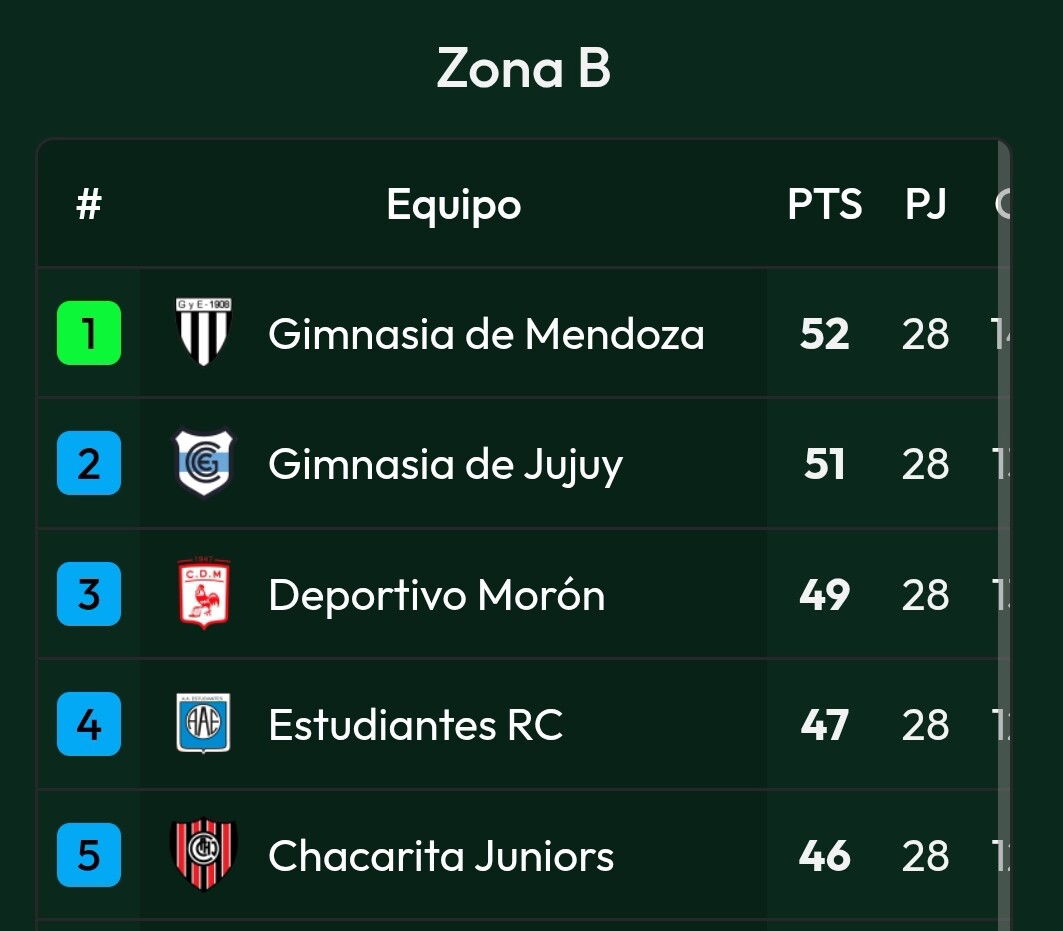Image resolution: width=1063 pixels, height=931 pixels.
Task: Click the Gimnasia de Jujuy shield logo
Action: click(x=203, y=462)
